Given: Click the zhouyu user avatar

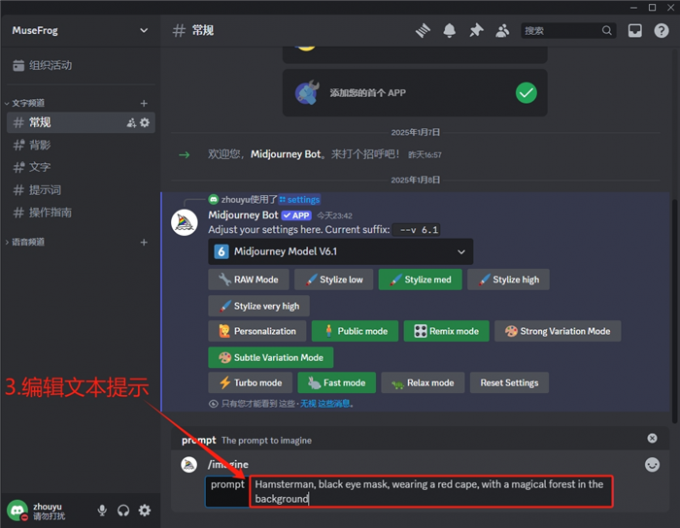Looking at the screenshot, I should (17, 510).
